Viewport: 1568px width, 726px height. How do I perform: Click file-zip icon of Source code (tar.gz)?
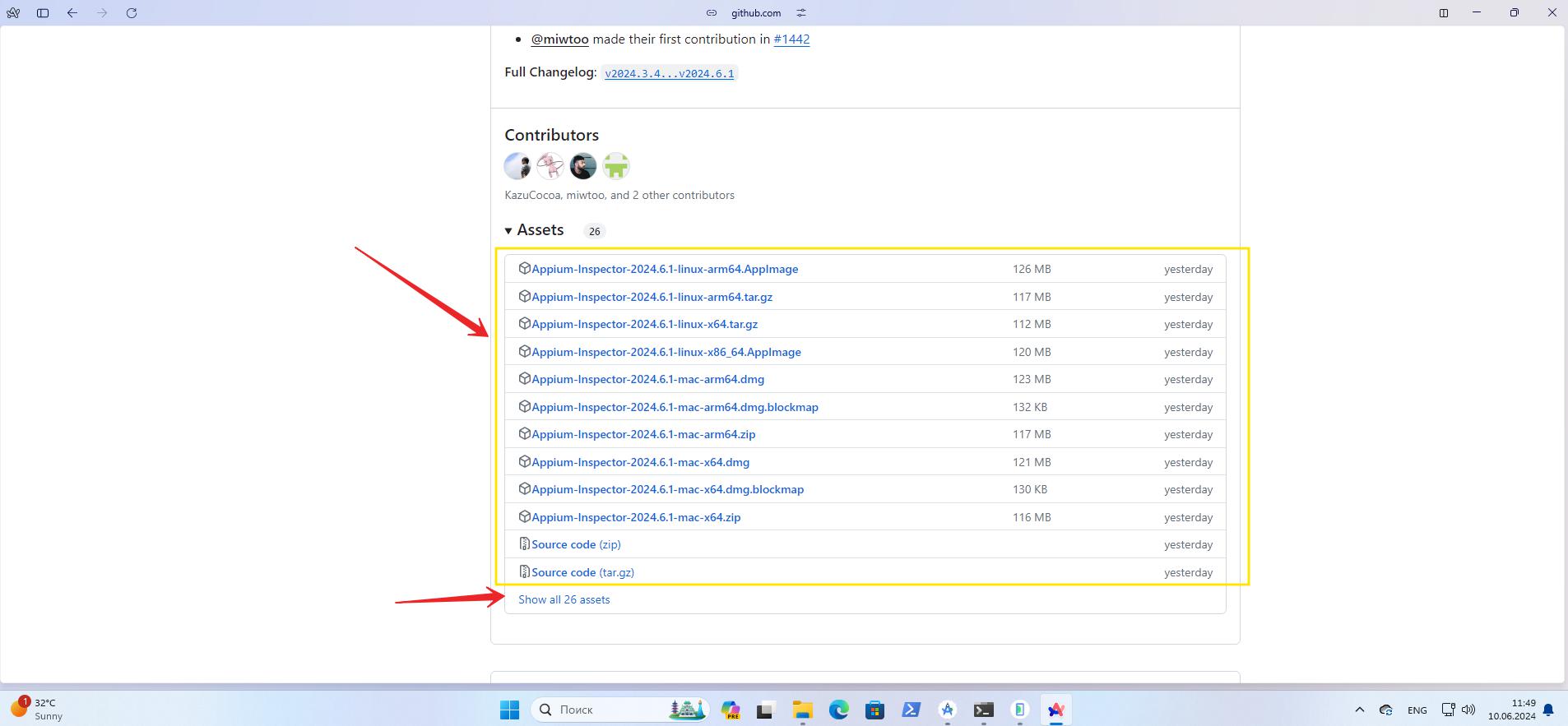pyautogui.click(x=524, y=571)
